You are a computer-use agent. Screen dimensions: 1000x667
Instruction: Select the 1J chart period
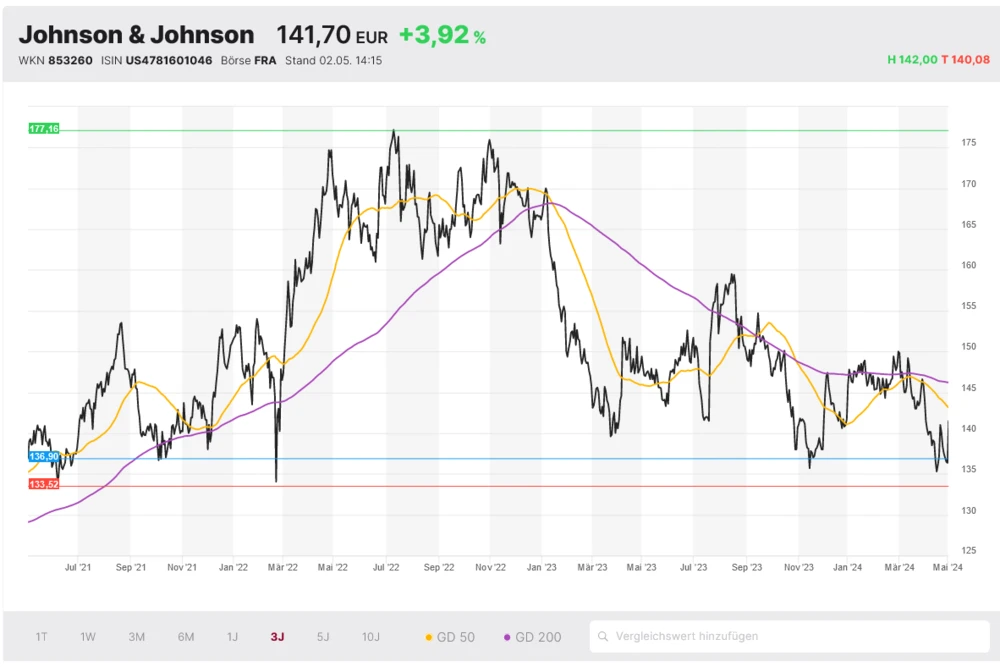pos(232,636)
